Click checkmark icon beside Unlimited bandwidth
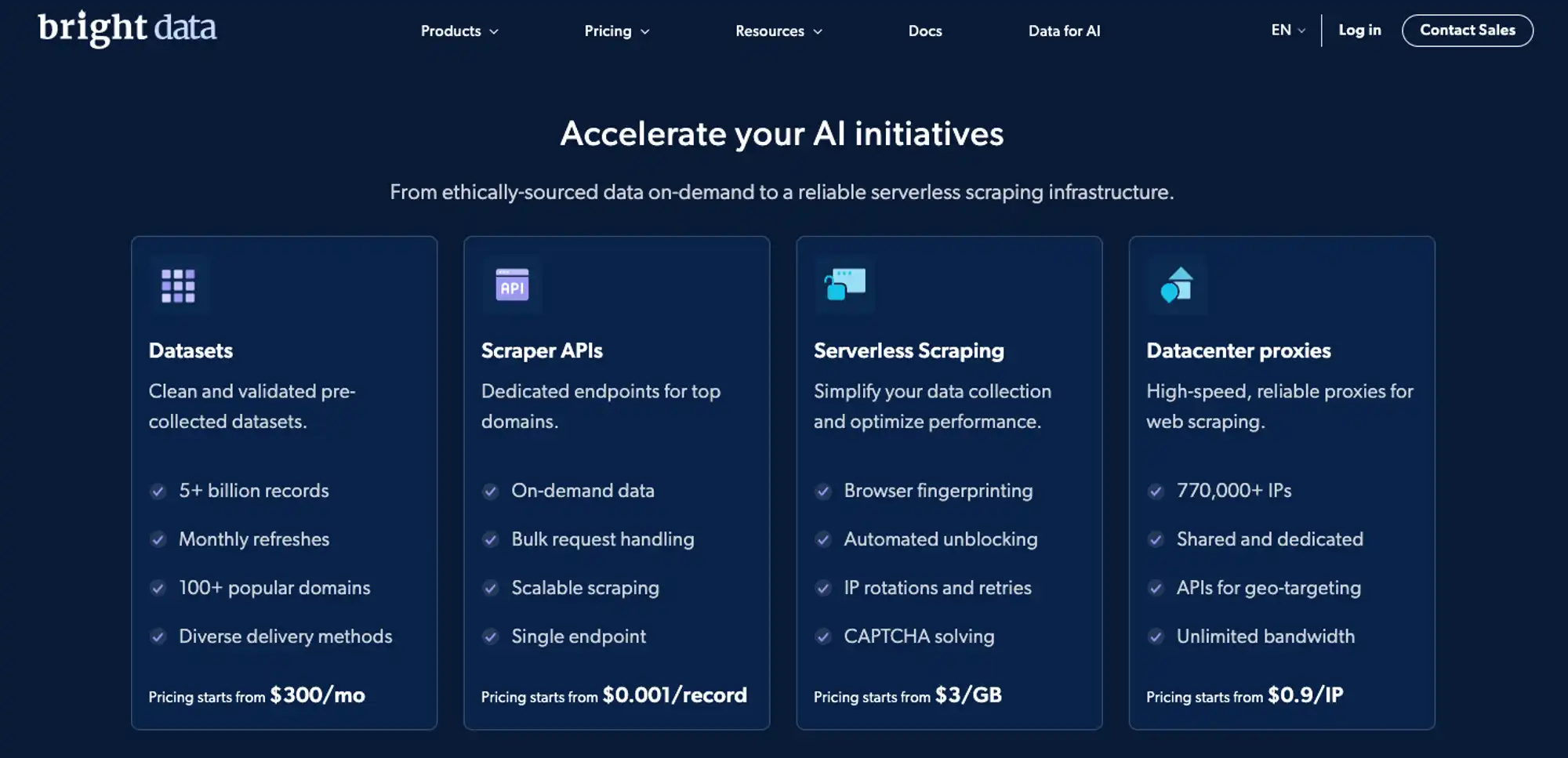The image size is (1568, 758). pos(1156,637)
